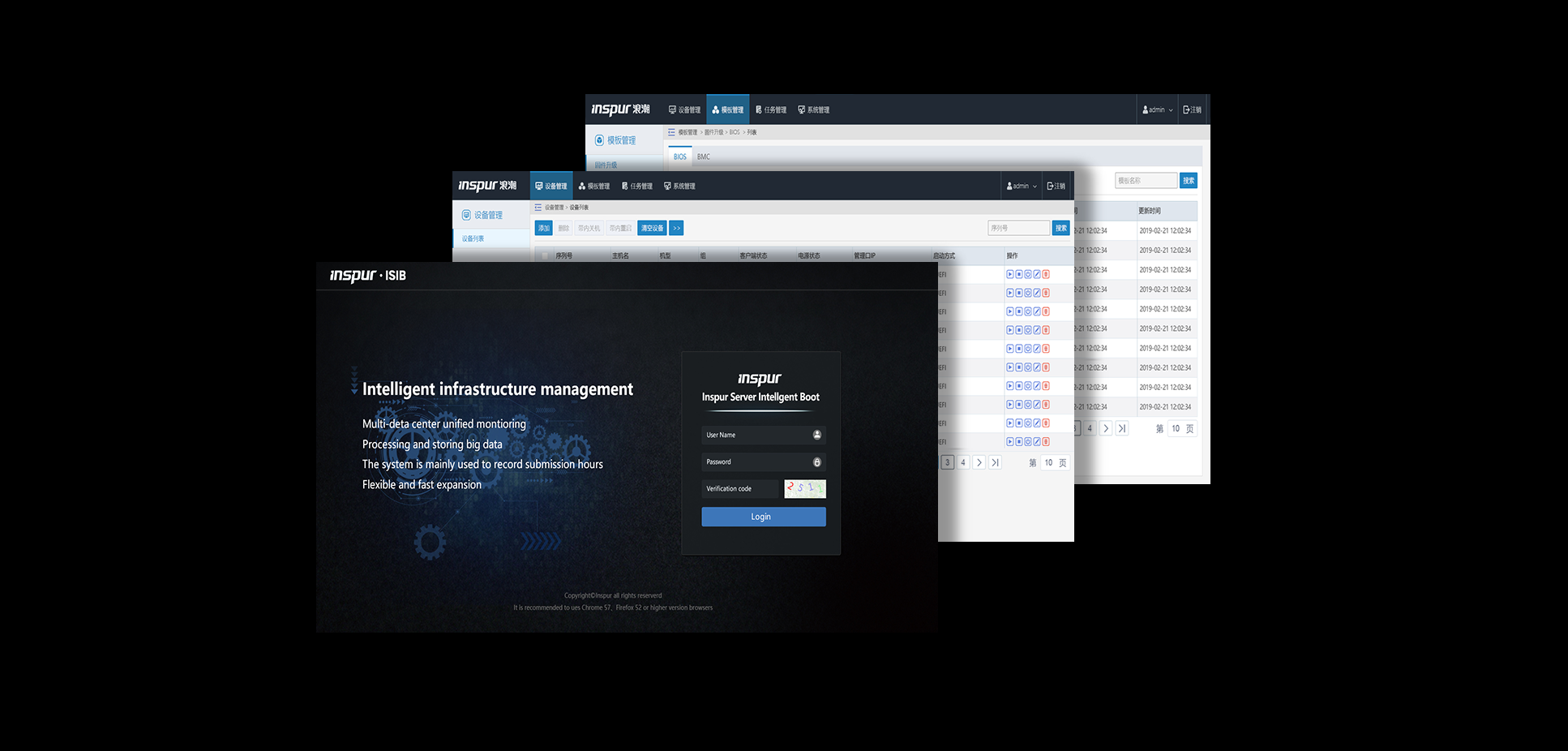1568x751 pixels.
Task: Expand the admin dropdown in the device management window
Action: [1022, 186]
